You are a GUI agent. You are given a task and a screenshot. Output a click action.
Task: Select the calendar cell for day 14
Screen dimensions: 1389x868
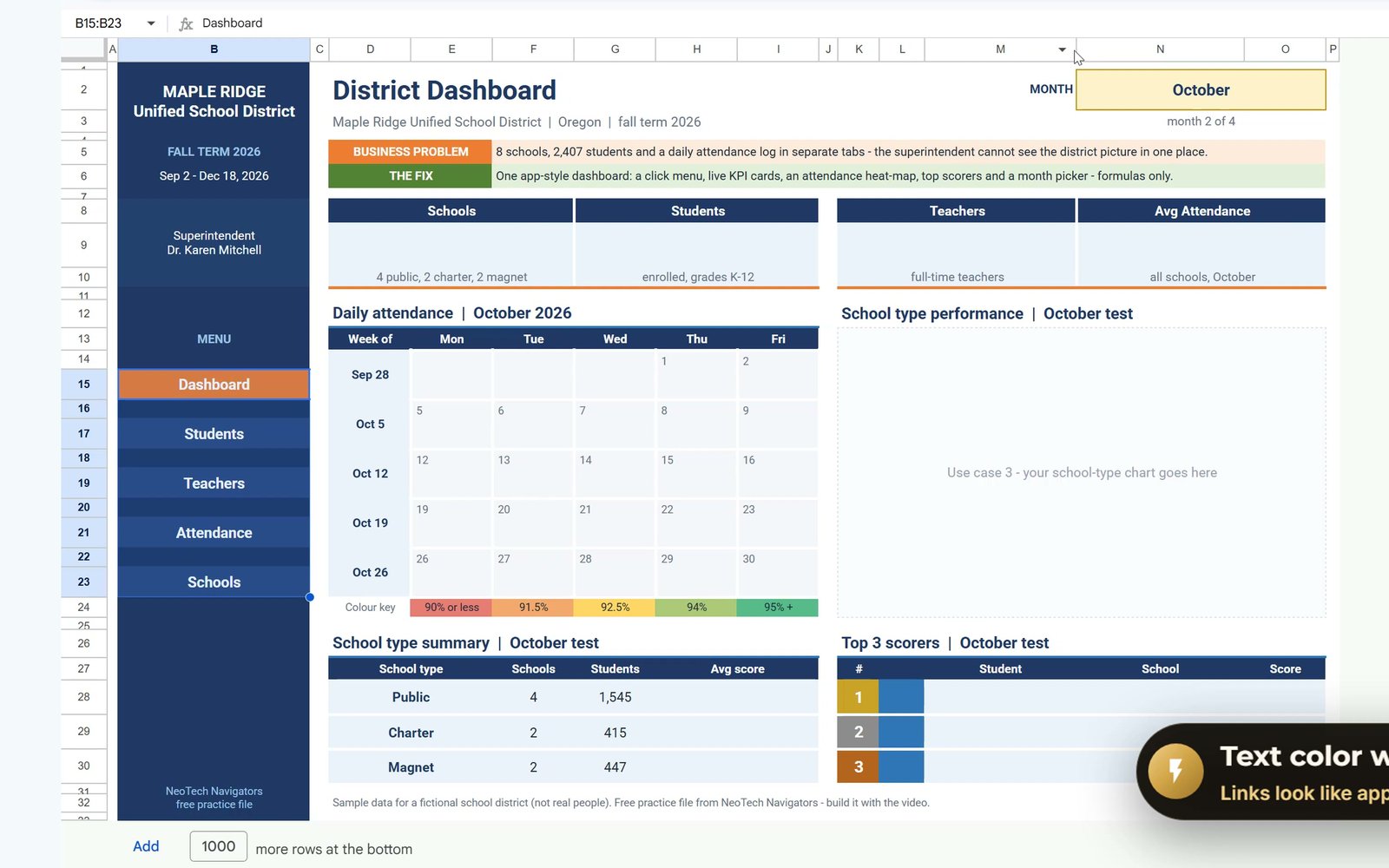coord(615,473)
